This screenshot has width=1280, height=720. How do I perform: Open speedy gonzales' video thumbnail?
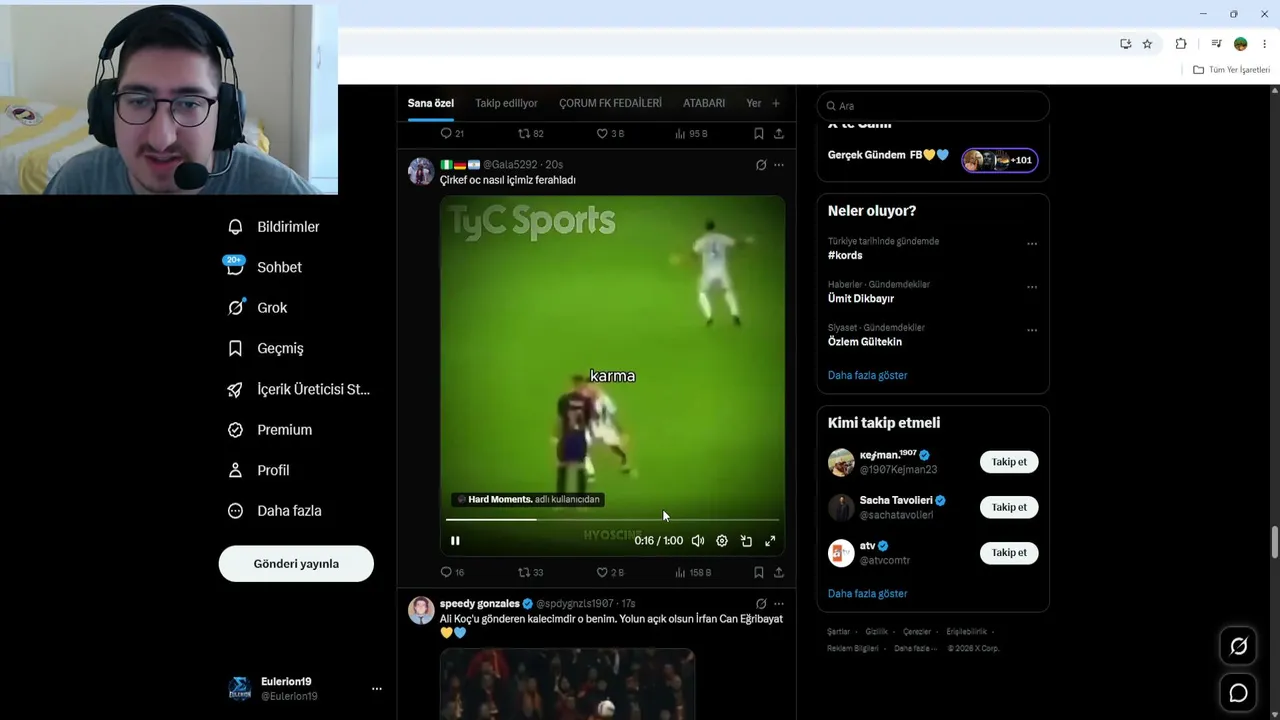(x=567, y=684)
